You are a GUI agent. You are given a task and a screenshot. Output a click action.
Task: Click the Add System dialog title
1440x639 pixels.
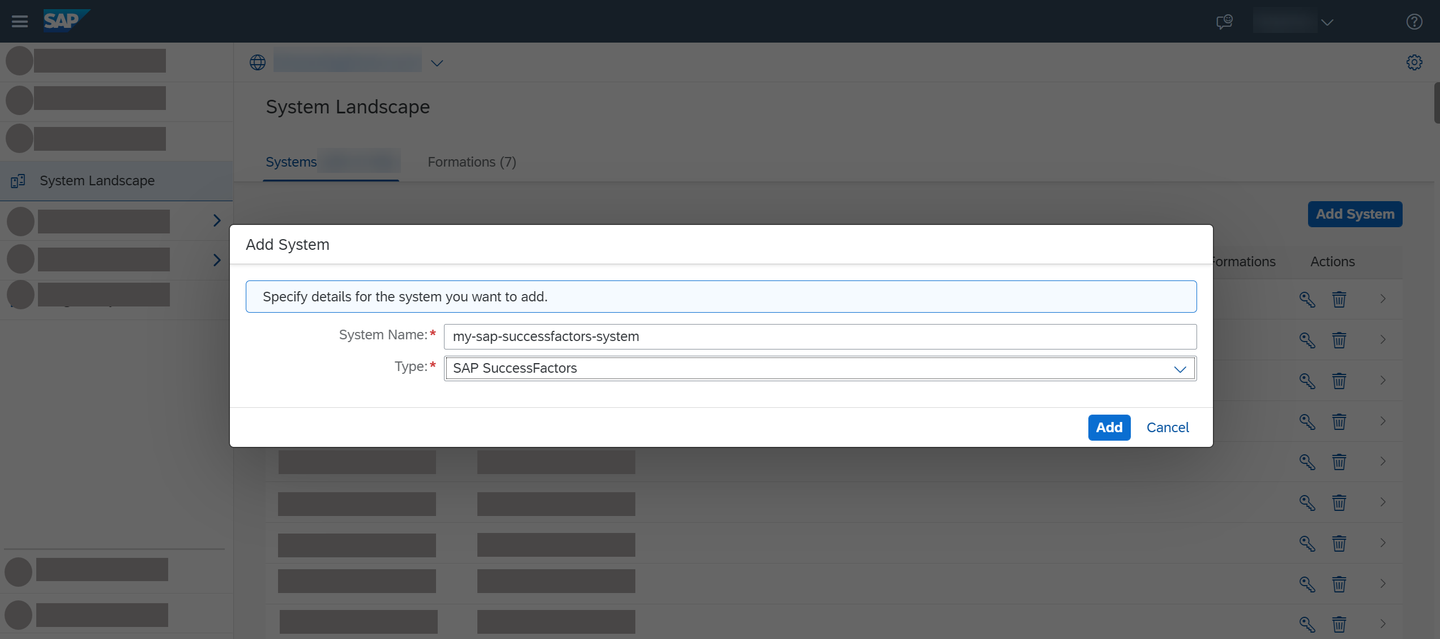[x=288, y=244]
